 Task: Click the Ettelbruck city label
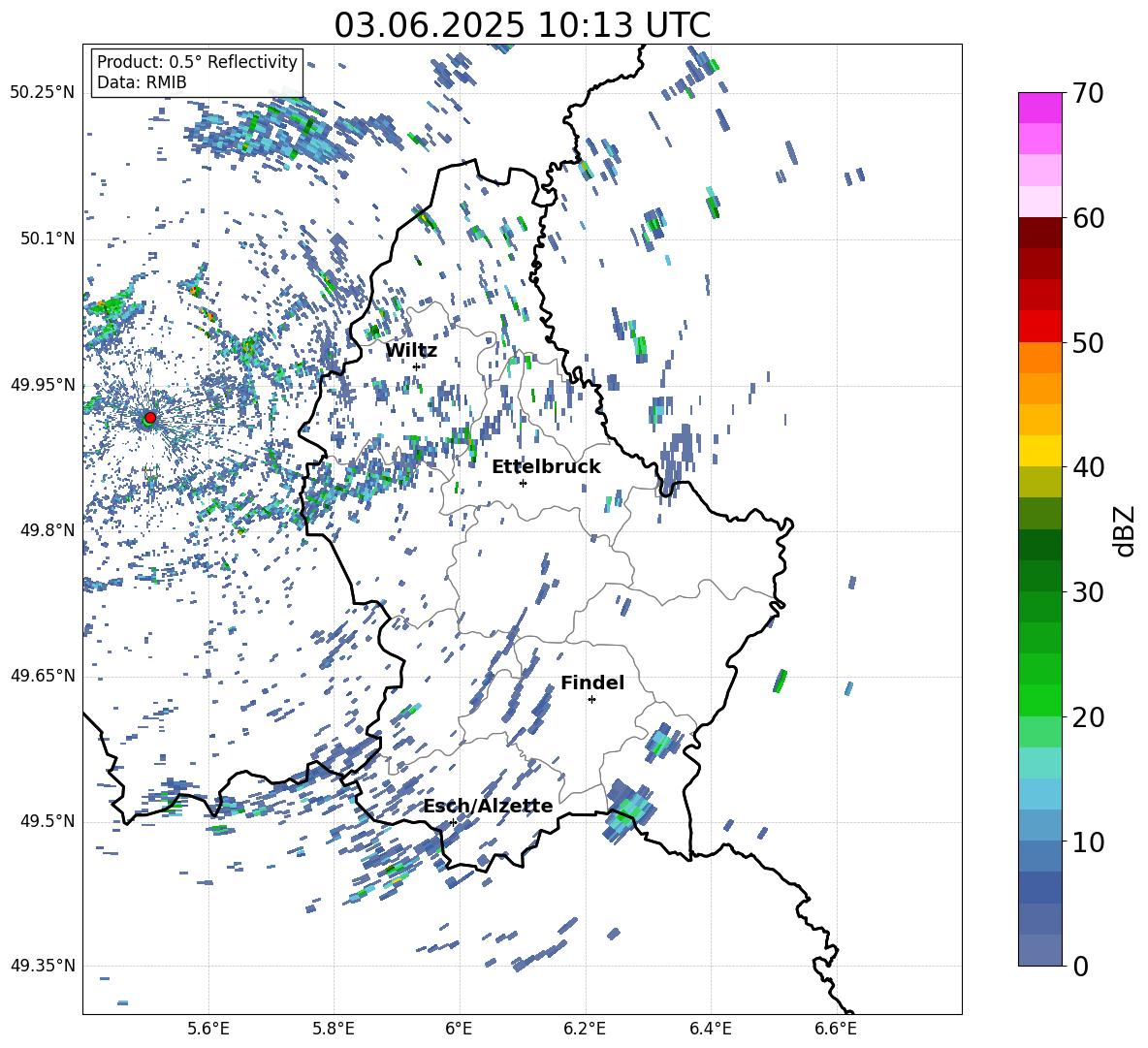(x=546, y=467)
